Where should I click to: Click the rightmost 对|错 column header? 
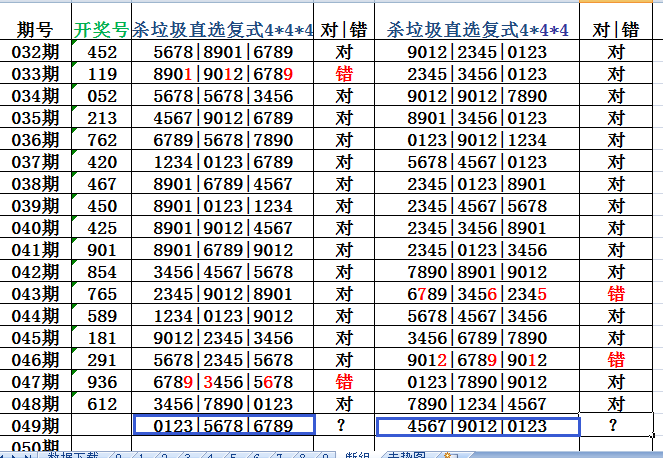[x=617, y=30]
